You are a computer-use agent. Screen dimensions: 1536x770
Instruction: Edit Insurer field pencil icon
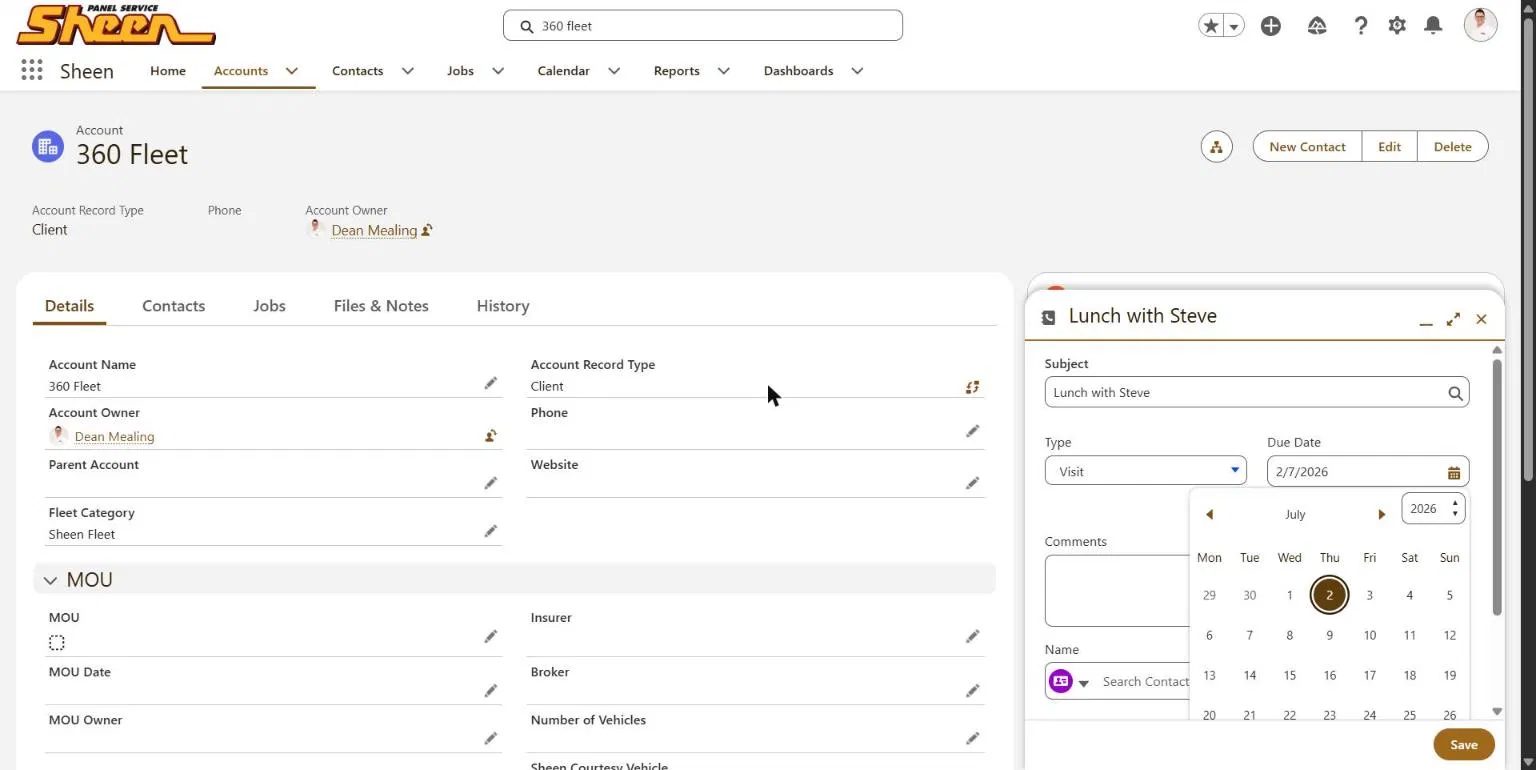tap(972, 636)
